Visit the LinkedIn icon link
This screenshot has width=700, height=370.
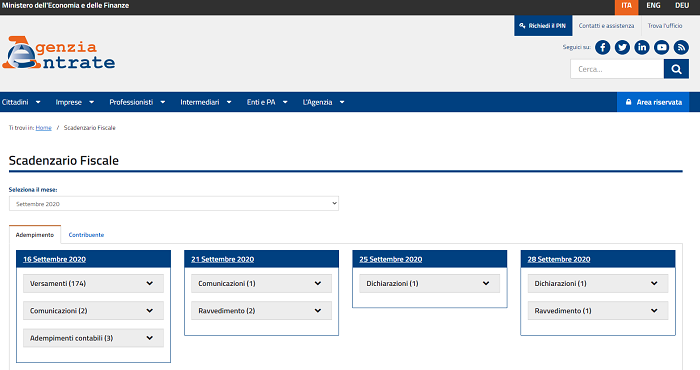642,47
